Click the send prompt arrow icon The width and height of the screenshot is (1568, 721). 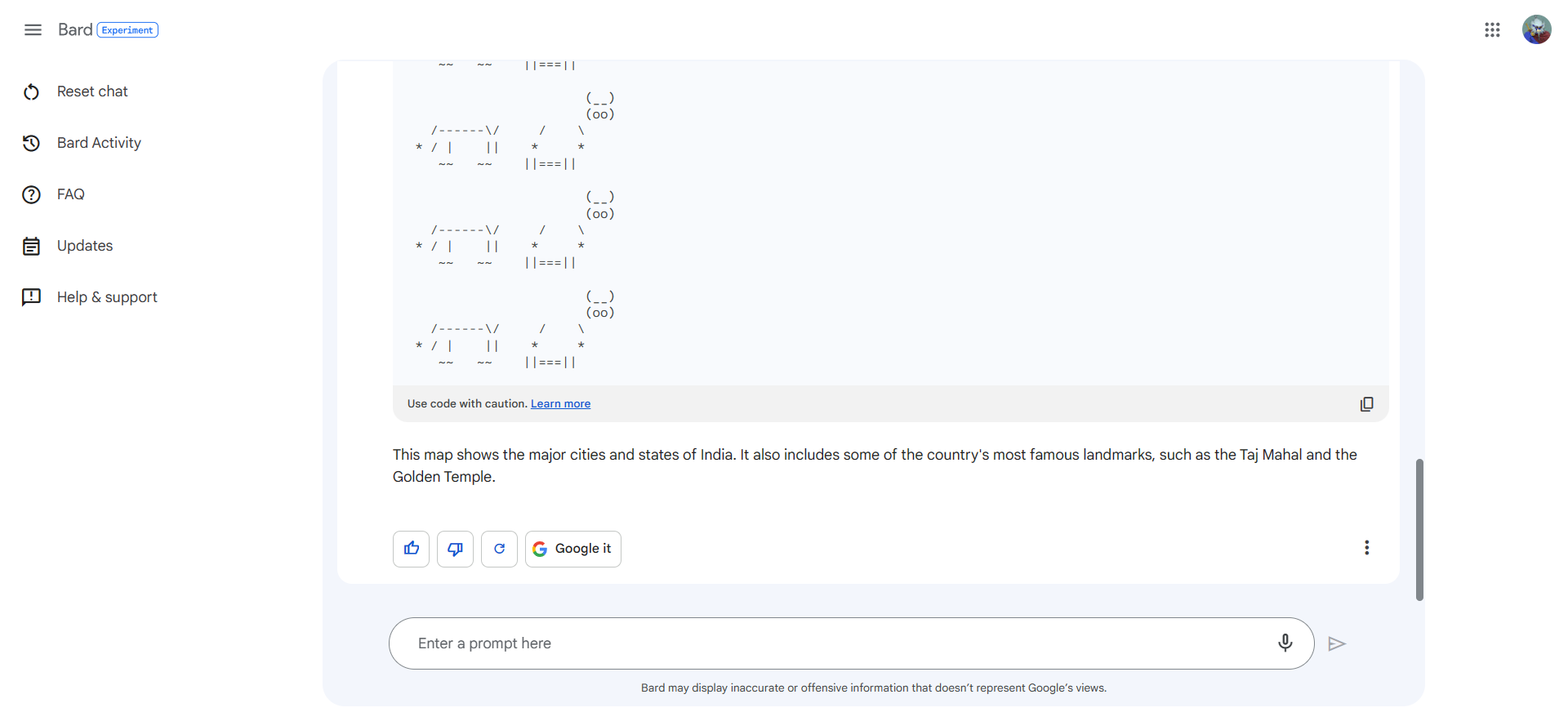coord(1337,644)
